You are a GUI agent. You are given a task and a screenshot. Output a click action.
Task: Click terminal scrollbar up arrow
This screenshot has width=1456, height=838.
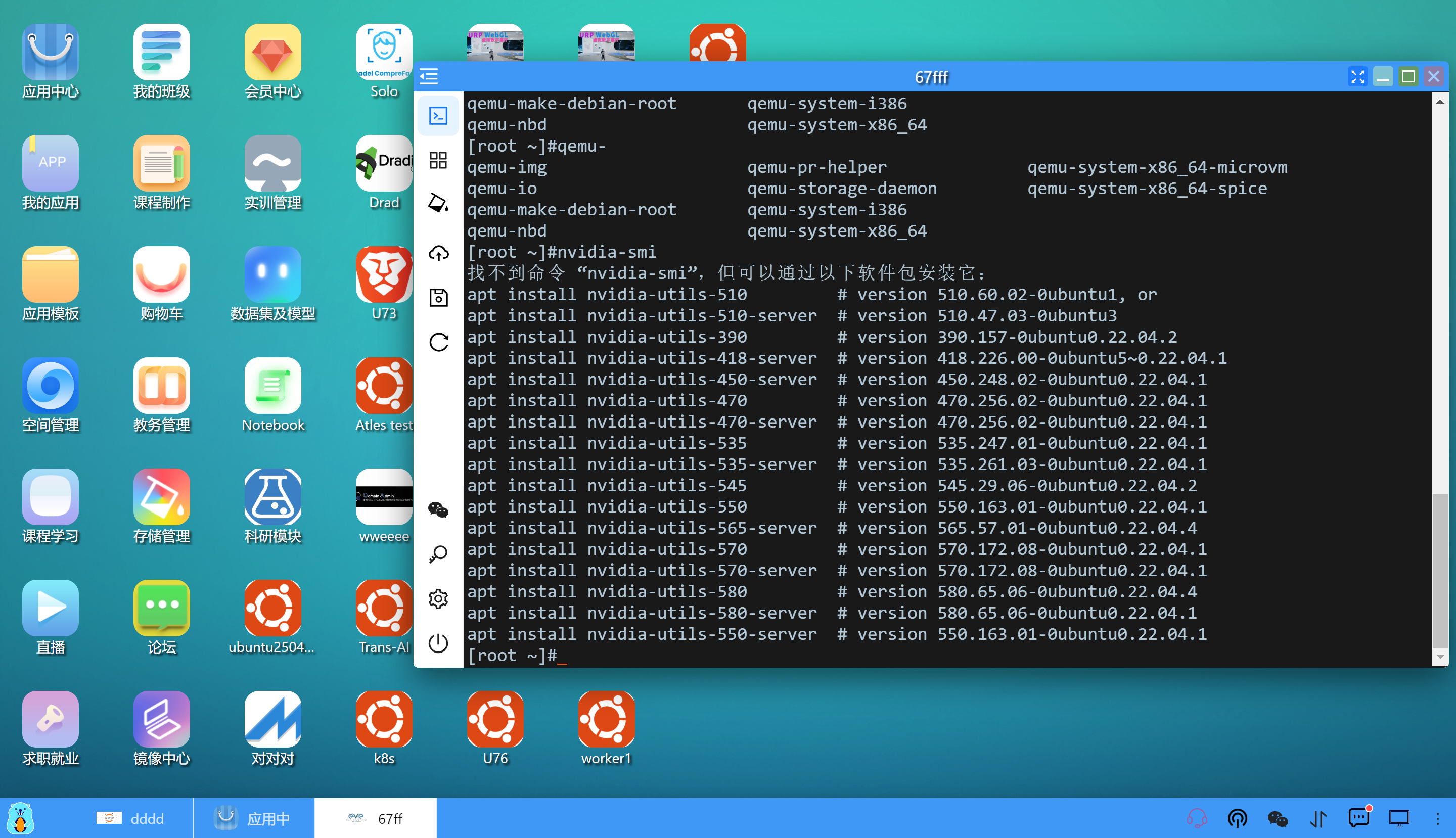[x=1440, y=102]
